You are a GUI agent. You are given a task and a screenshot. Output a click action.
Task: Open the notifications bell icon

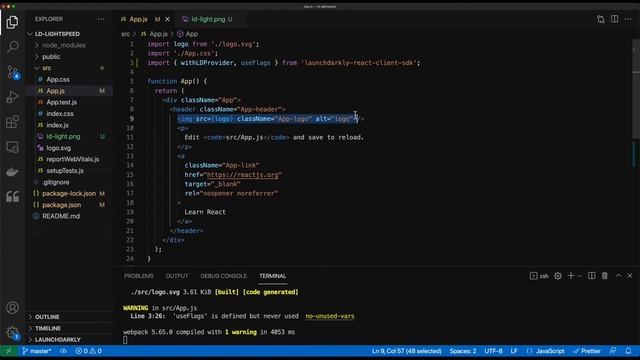(628, 351)
